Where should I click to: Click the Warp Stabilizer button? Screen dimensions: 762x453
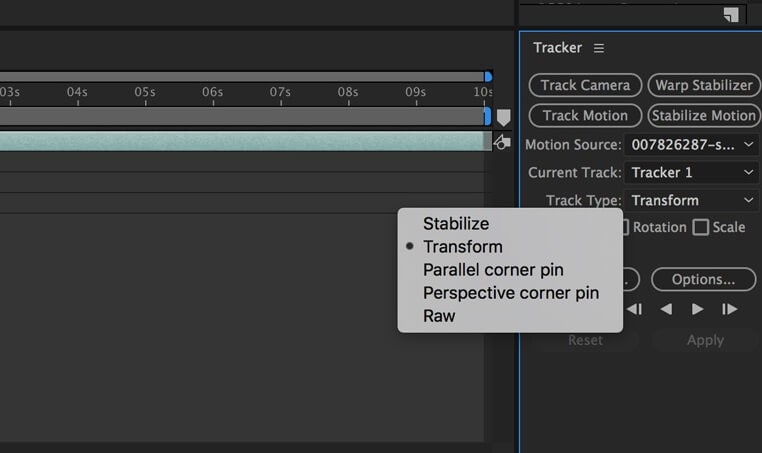coord(703,85)
